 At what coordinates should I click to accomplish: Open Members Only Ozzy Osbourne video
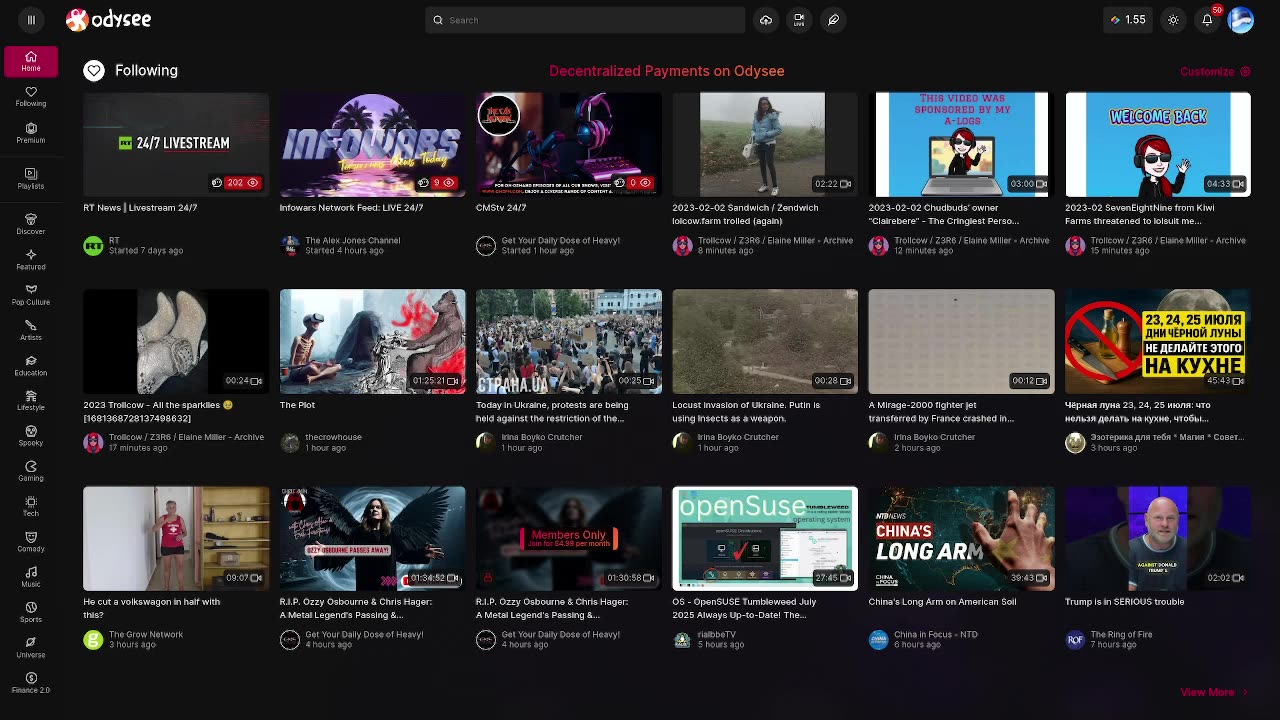[569, 538]
